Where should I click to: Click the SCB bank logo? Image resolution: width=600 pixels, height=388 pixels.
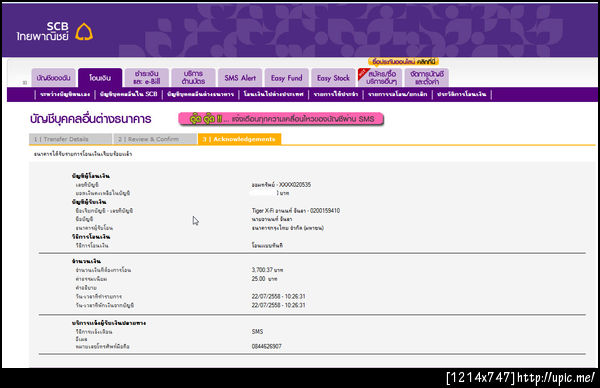click(x=54, y=31)
